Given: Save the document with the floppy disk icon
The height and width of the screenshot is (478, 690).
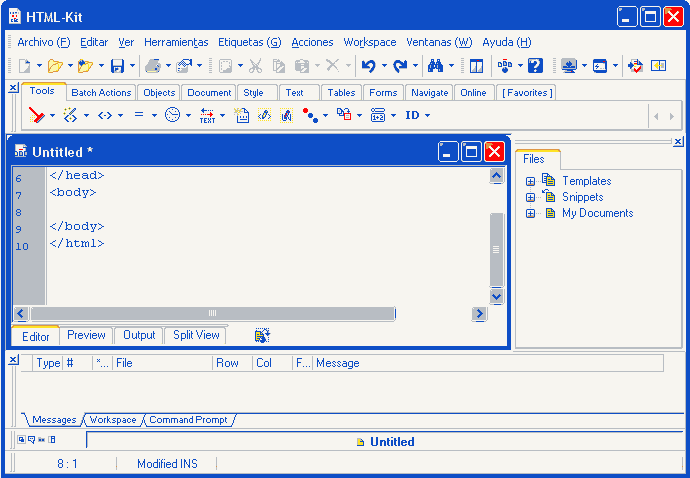Looking at the screenshot, I should pos(117,66).
